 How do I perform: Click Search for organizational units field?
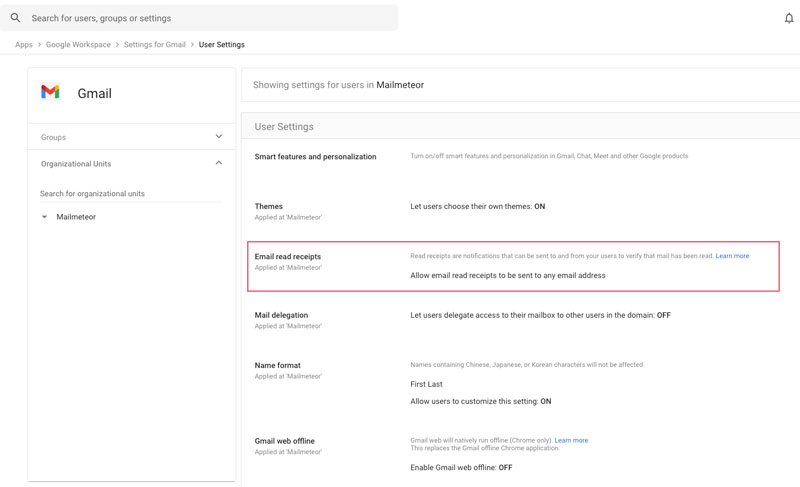[x=131, y=194]
